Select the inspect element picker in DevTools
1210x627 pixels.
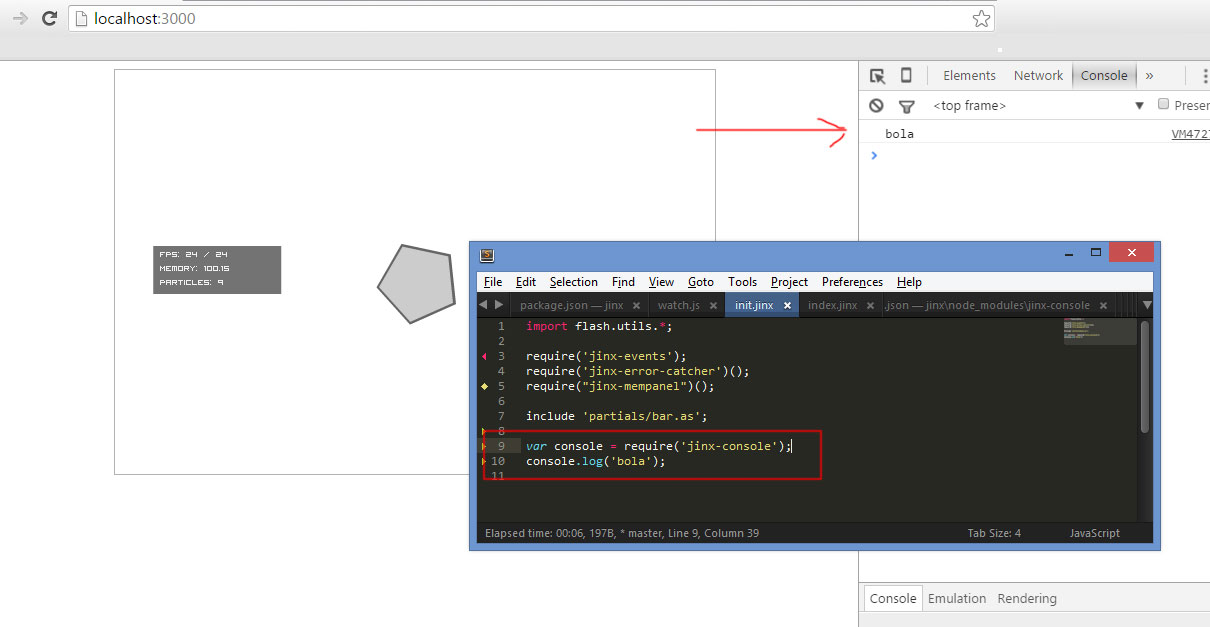tap(877, 75)
